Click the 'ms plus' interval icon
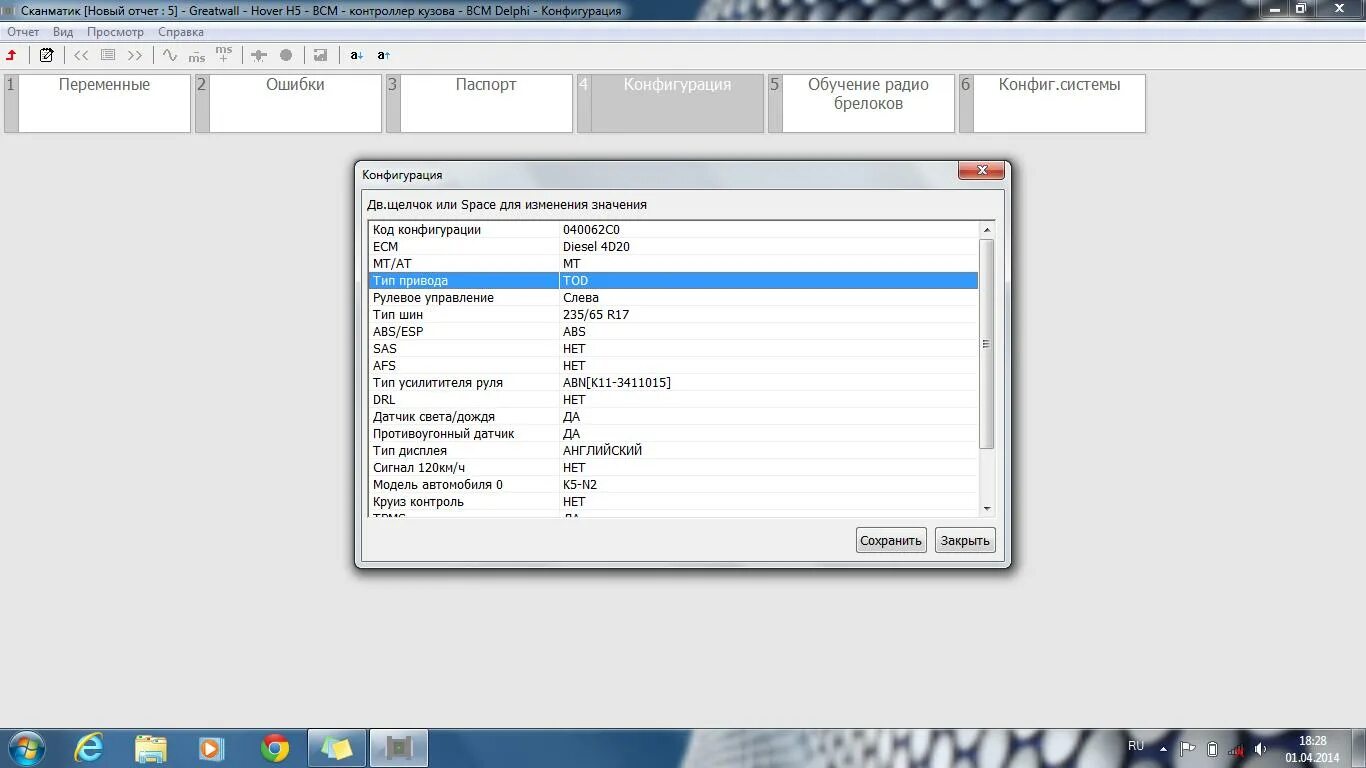This screenshot has width=1366, height=768. (224, 55)
